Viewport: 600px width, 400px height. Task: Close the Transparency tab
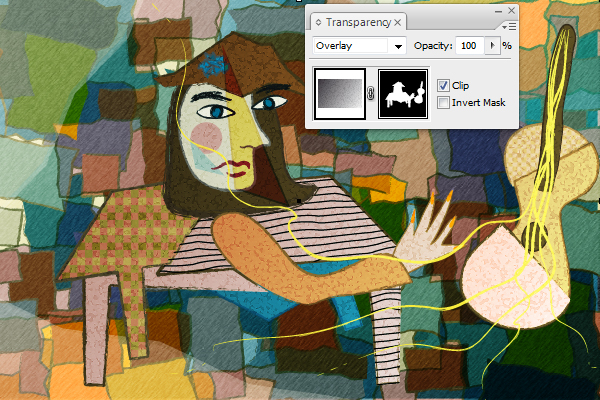[x=398, y=23]
